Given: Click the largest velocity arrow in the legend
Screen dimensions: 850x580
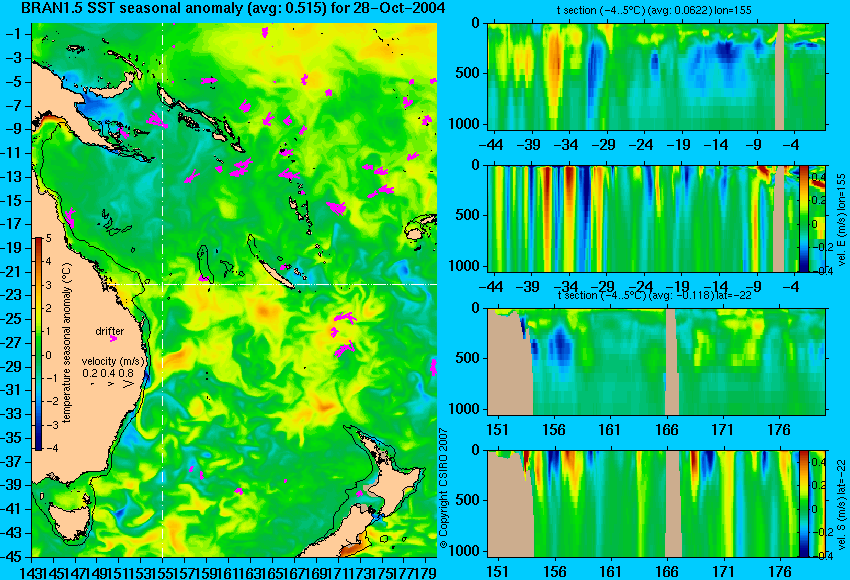Looking at the screenshot, I should click(x=128, y=384).
